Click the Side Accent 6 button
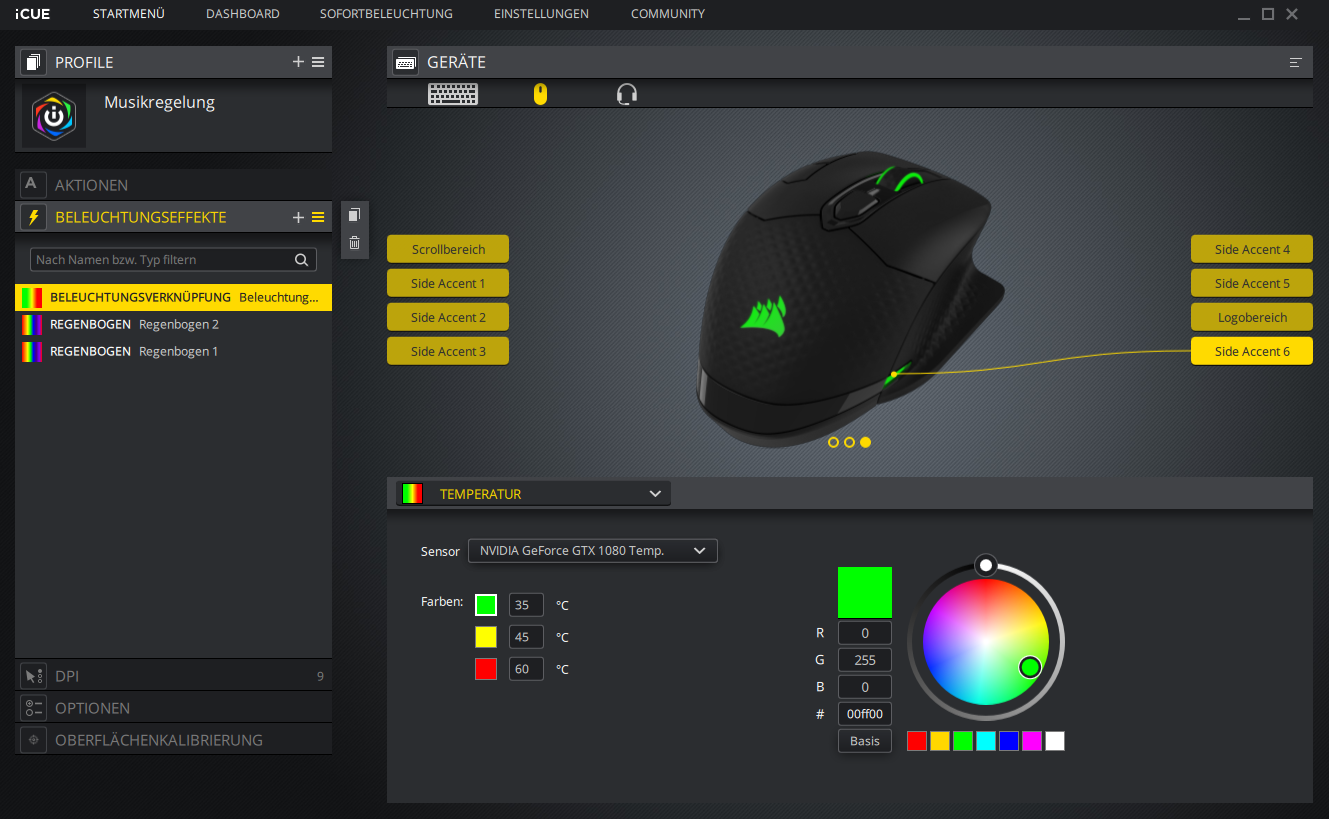The image size is (1329, 819). [x=1252, y=351]
